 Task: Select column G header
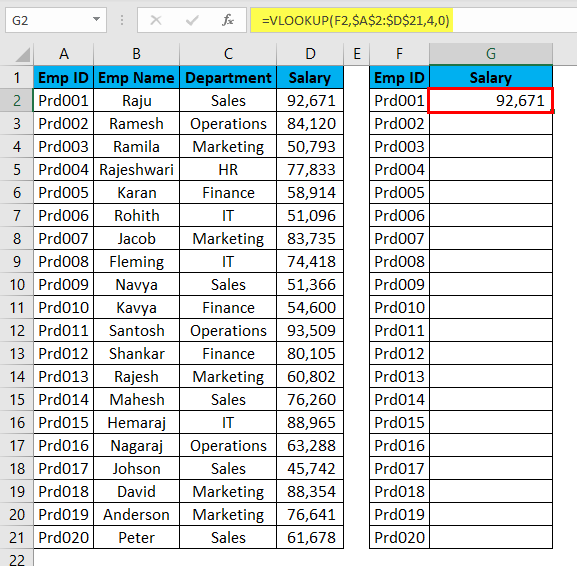[x=491, y=54]
